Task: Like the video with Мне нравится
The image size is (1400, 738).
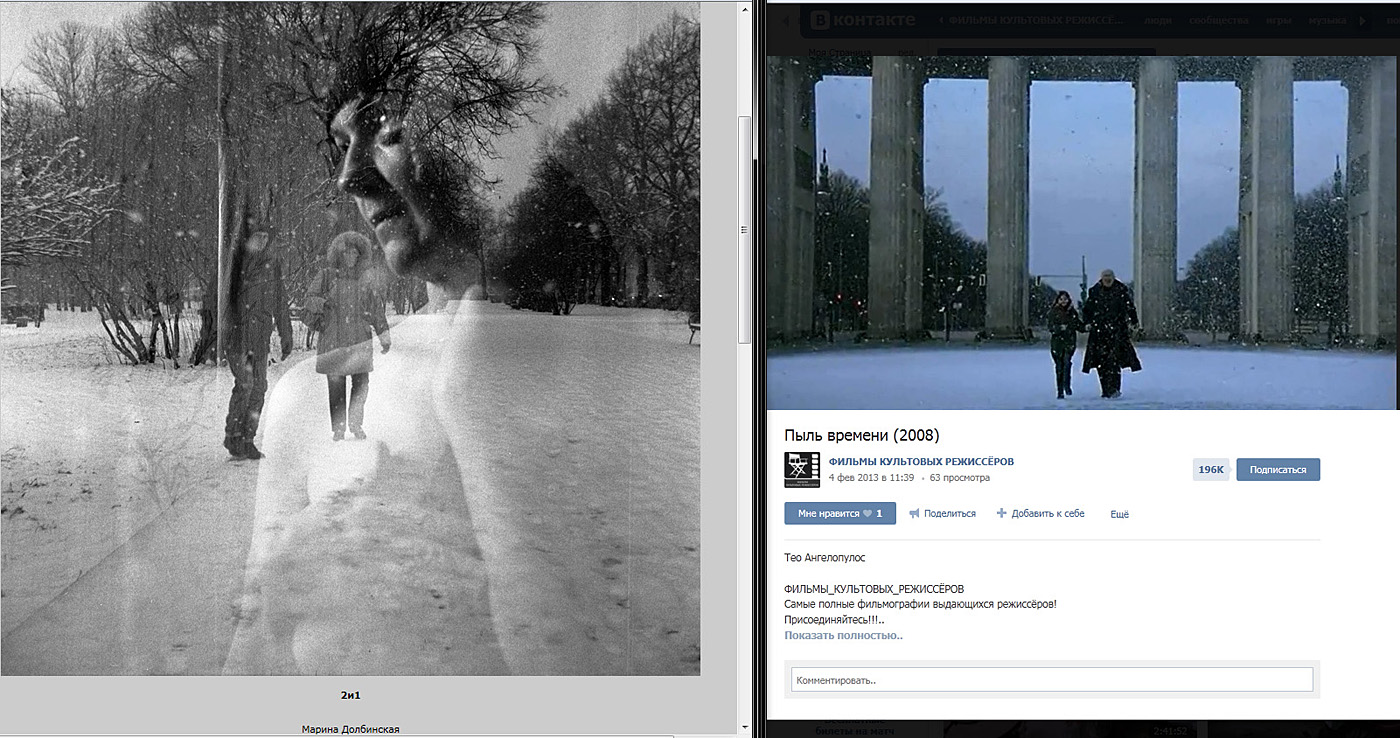Action: click(x=840, y=514)
